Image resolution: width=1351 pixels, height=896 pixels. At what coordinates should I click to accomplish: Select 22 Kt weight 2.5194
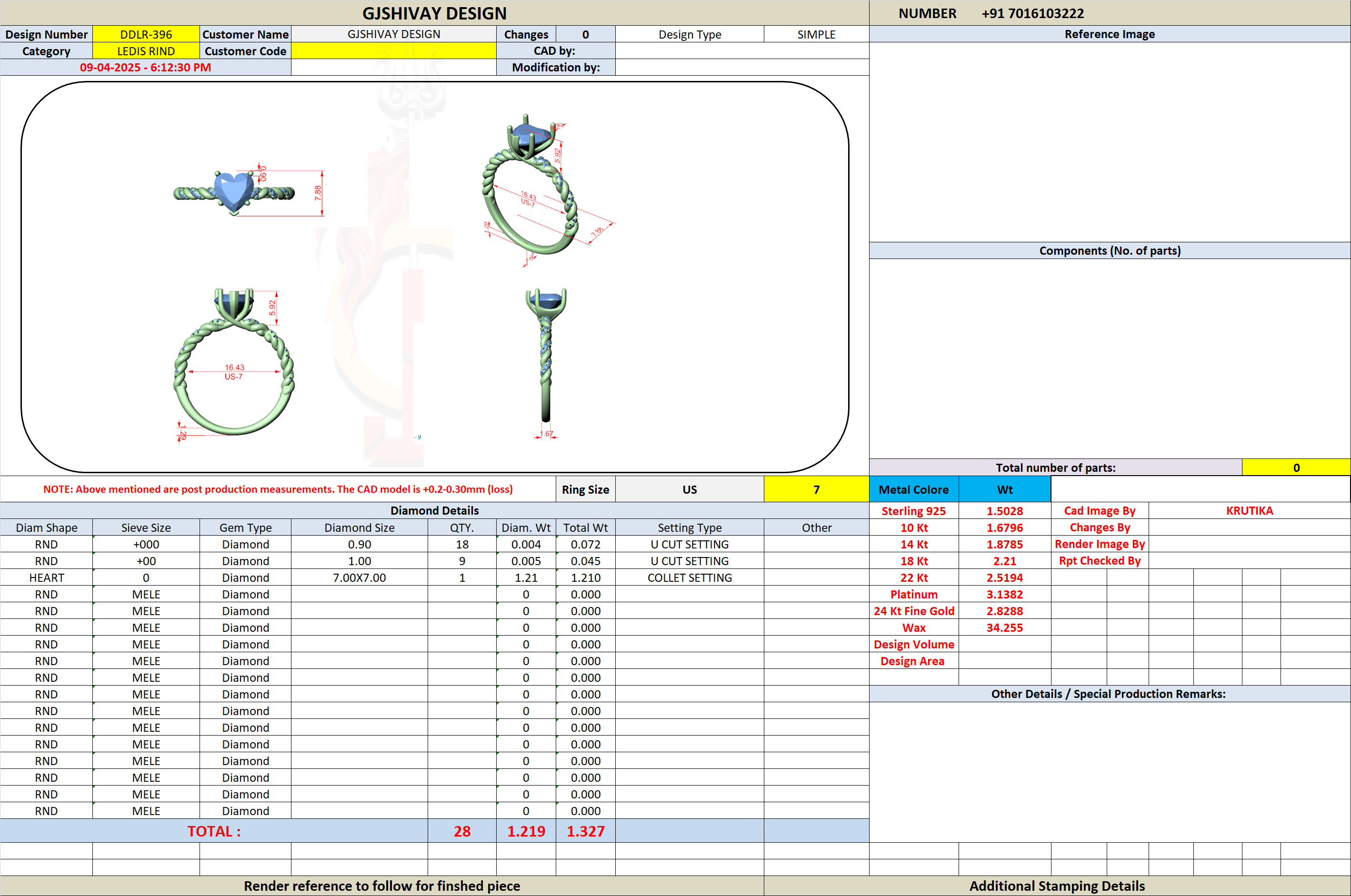[1005, 577]
